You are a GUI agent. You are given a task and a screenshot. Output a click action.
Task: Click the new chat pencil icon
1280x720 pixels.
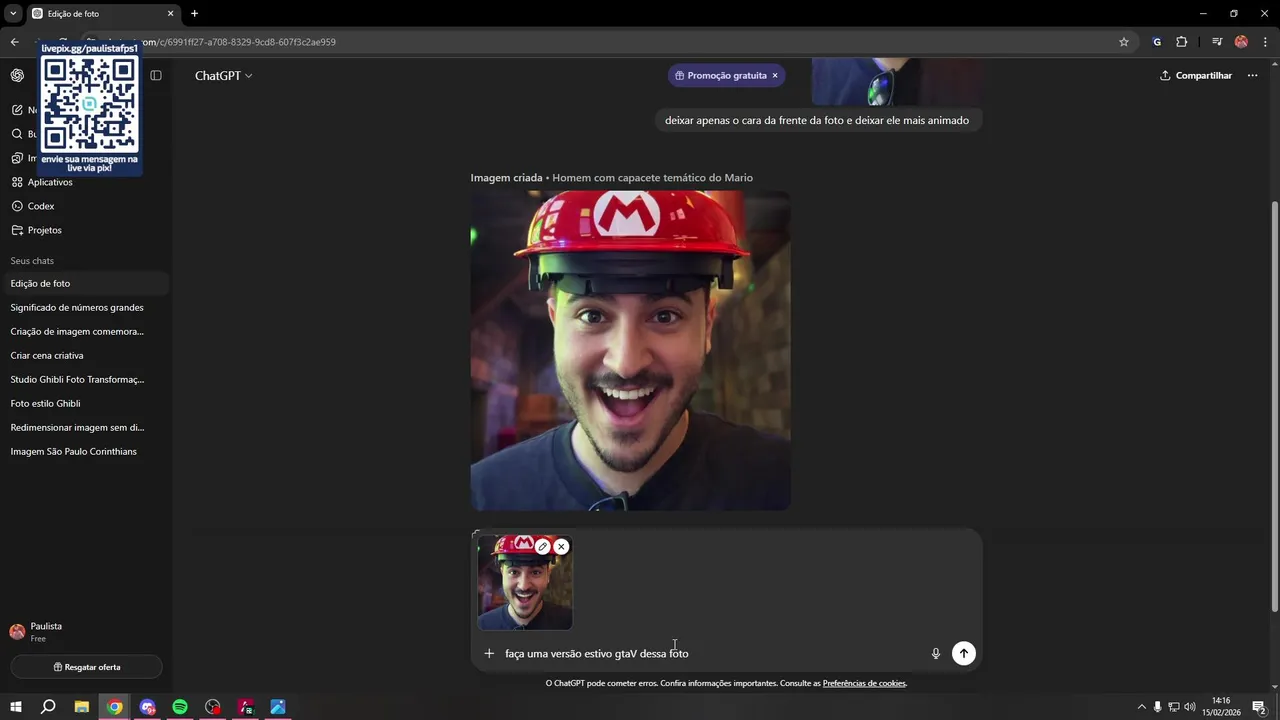click(17, 110)
